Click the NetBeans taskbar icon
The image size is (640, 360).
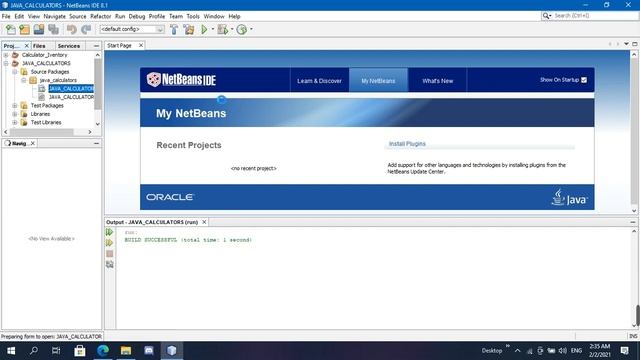pos(171,351)
